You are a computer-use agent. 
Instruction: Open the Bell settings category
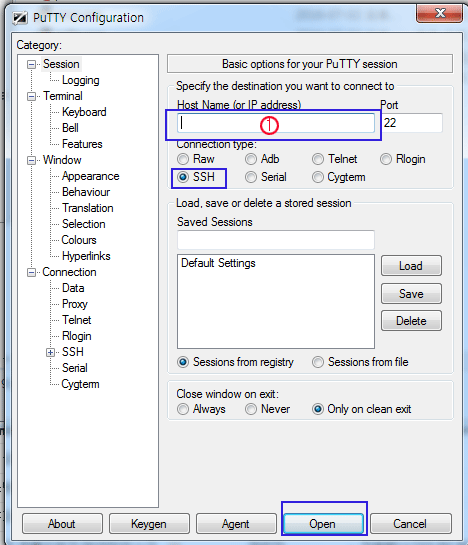point(70,128)
